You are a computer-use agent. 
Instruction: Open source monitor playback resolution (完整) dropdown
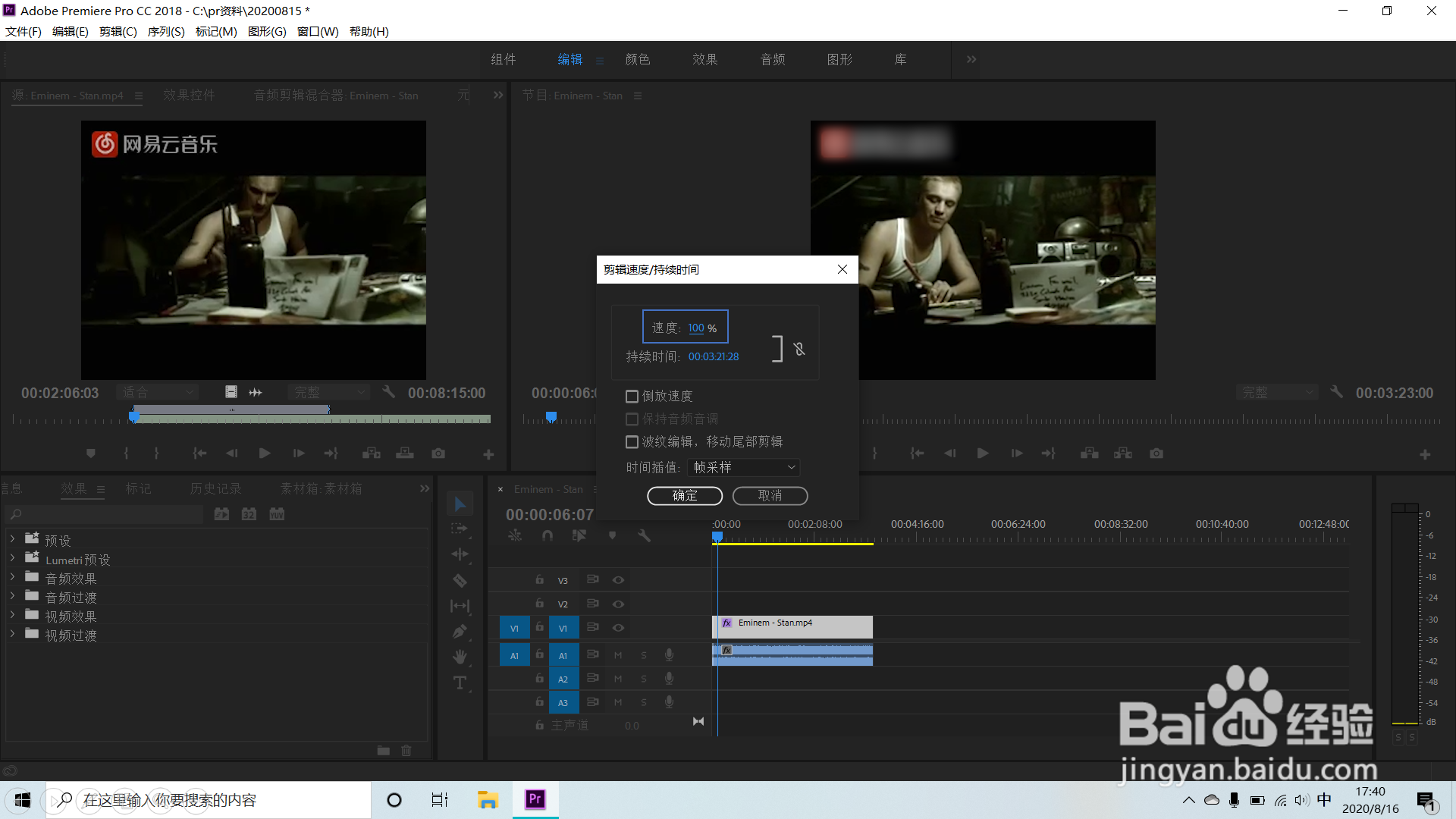click(x=328, y=392)
